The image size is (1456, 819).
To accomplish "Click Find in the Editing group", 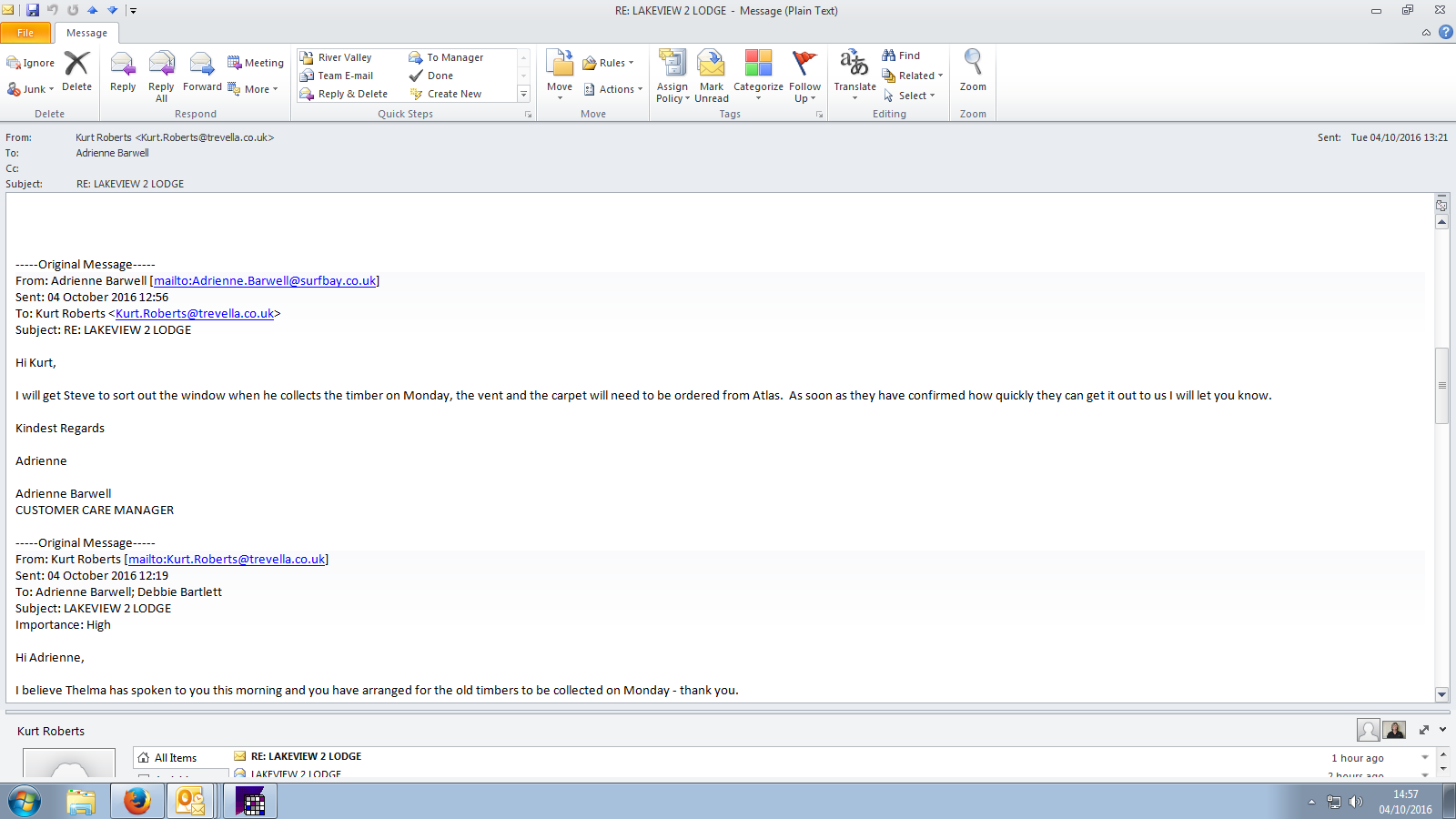I will [901, 56].
